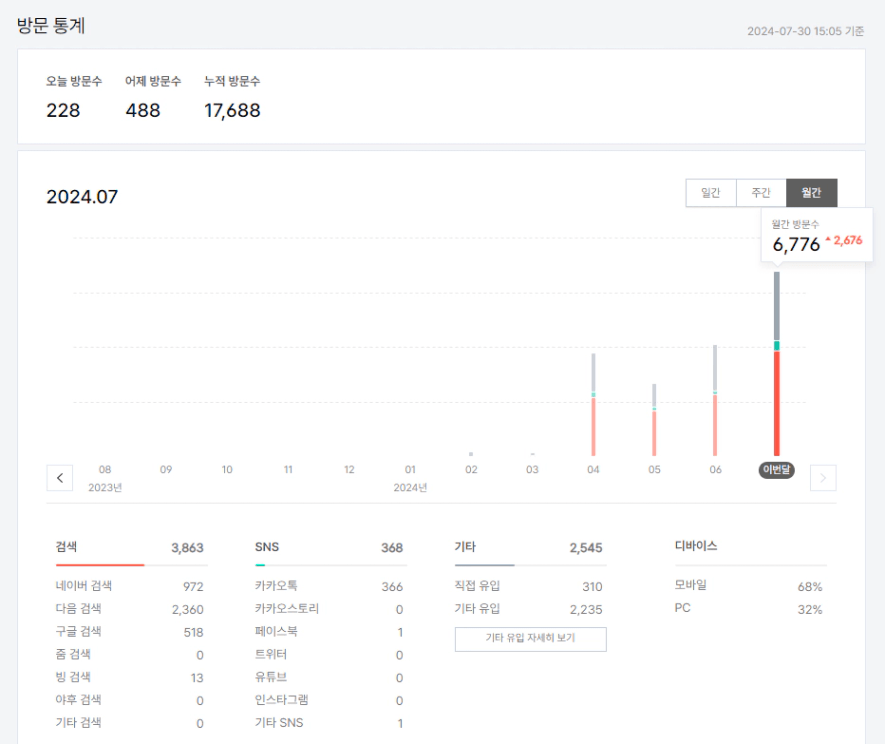Click the 05 month bar in chart
The height and width of the screenshot is (744, 885).
coord(654,420)
